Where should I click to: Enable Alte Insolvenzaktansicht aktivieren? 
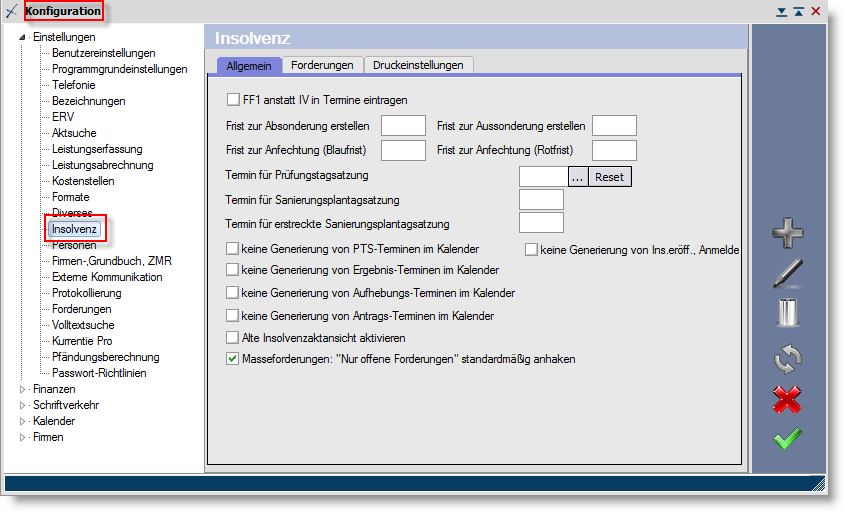pyautogui.click(x=232, y=338)
